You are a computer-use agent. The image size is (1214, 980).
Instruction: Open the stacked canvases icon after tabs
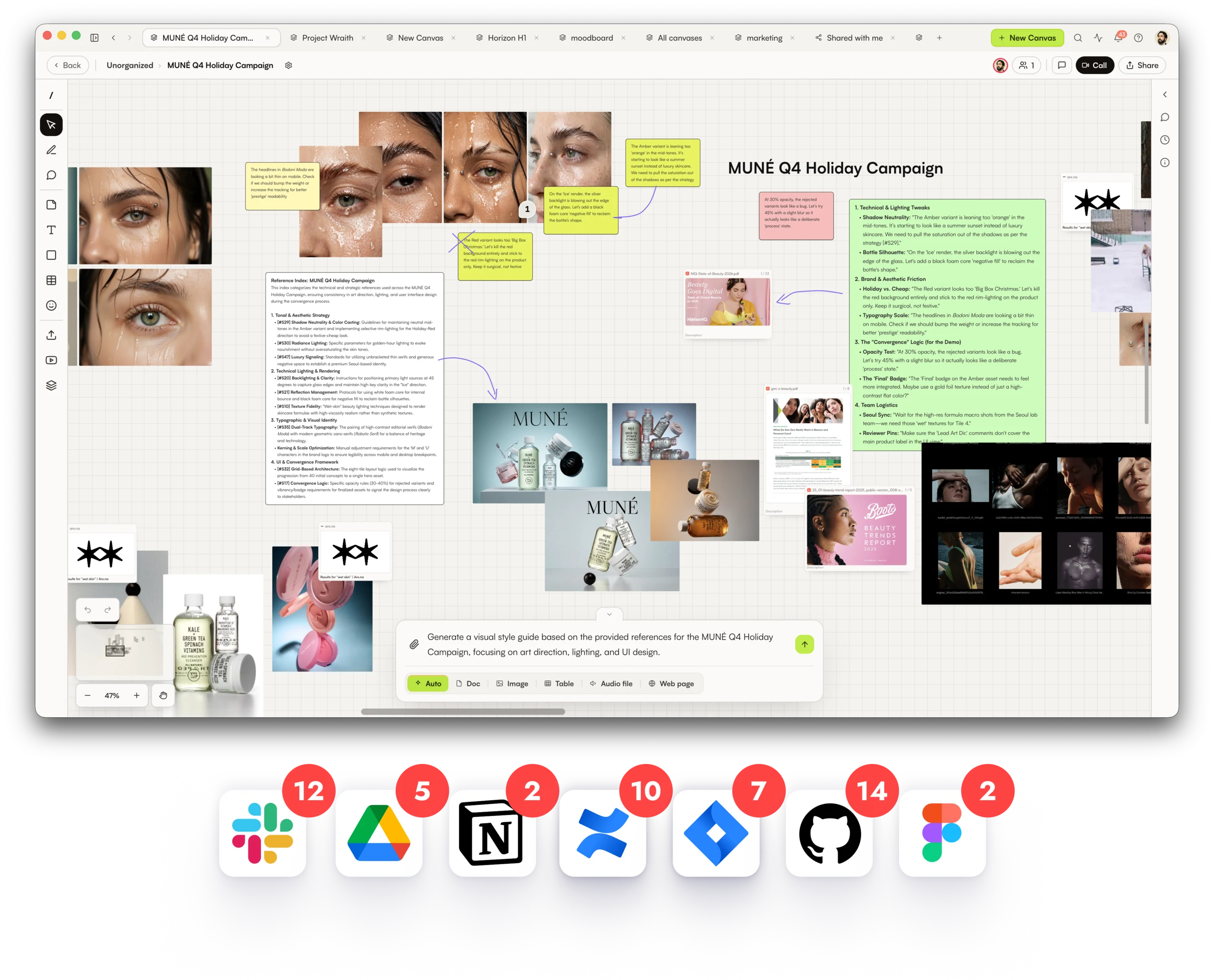pos(919,38)
